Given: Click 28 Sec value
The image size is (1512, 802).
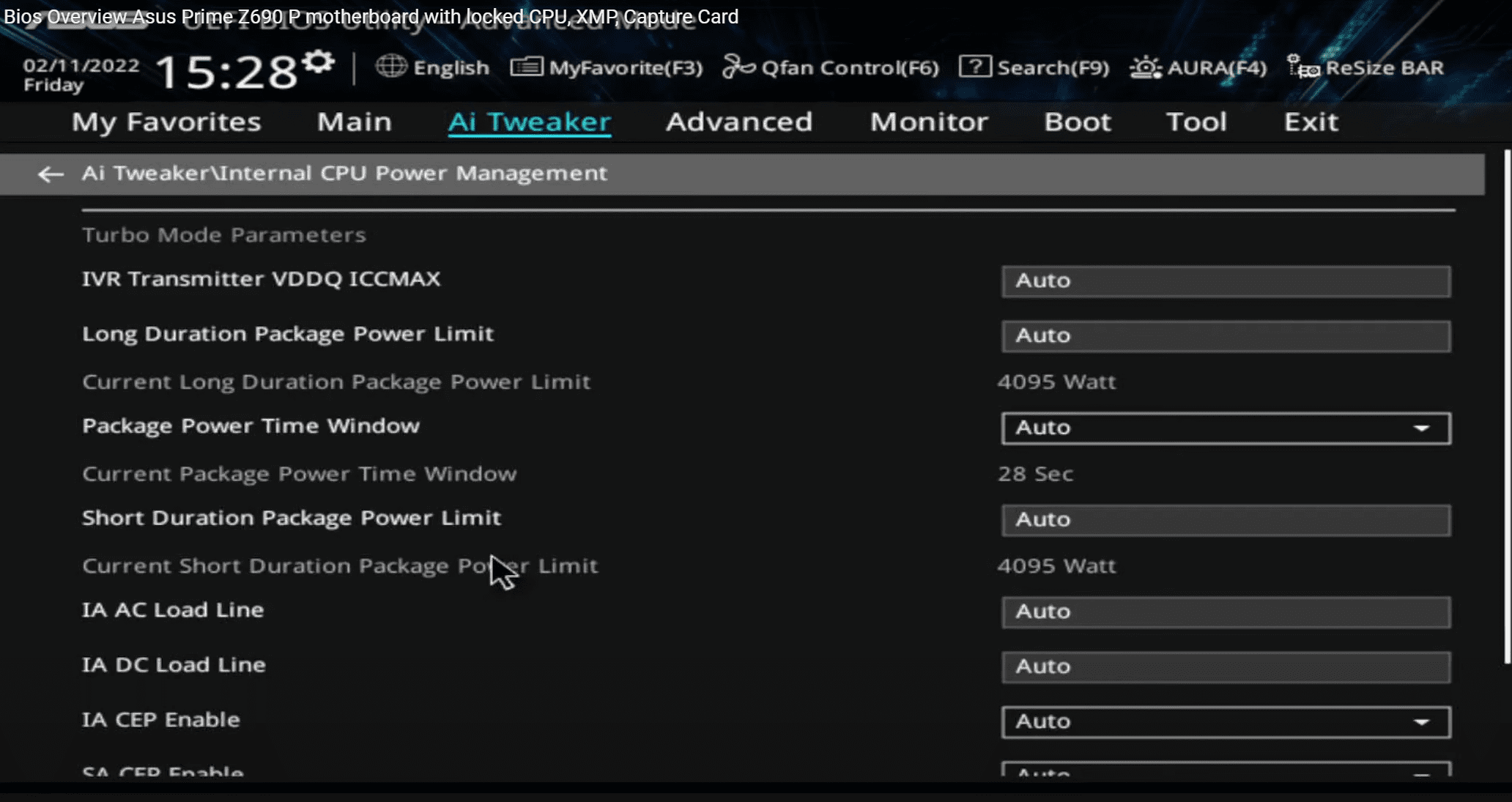Looking at the screenshot, I should (x=1035, y=474).
